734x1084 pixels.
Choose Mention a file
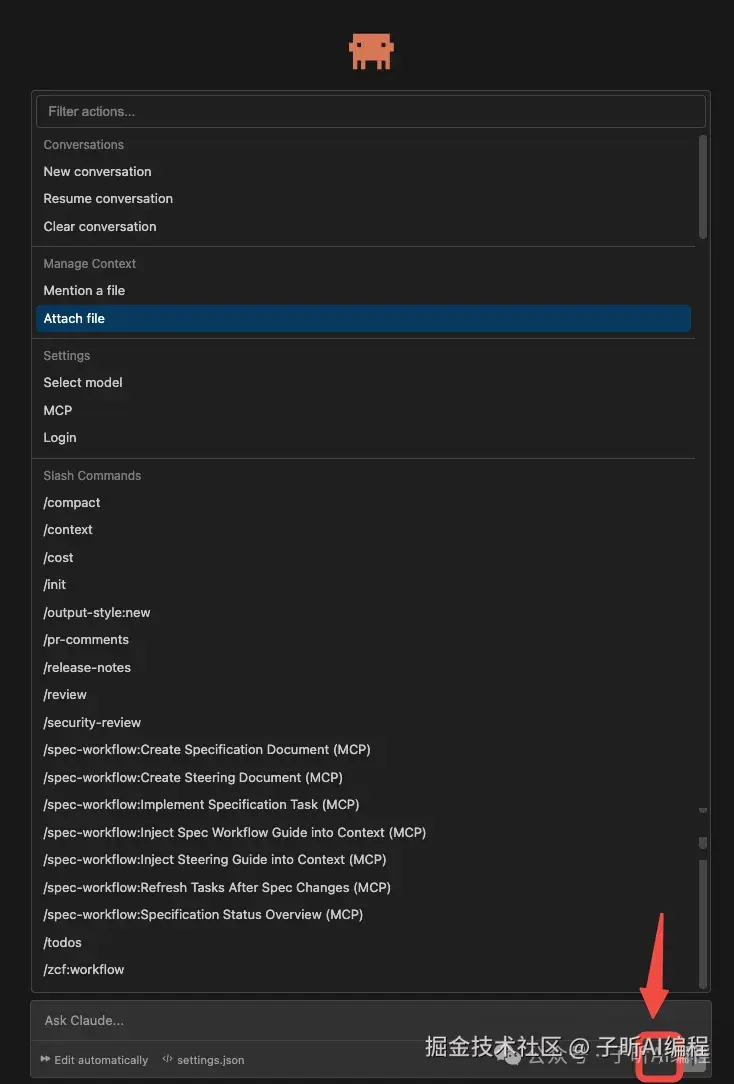pos(84,291)
